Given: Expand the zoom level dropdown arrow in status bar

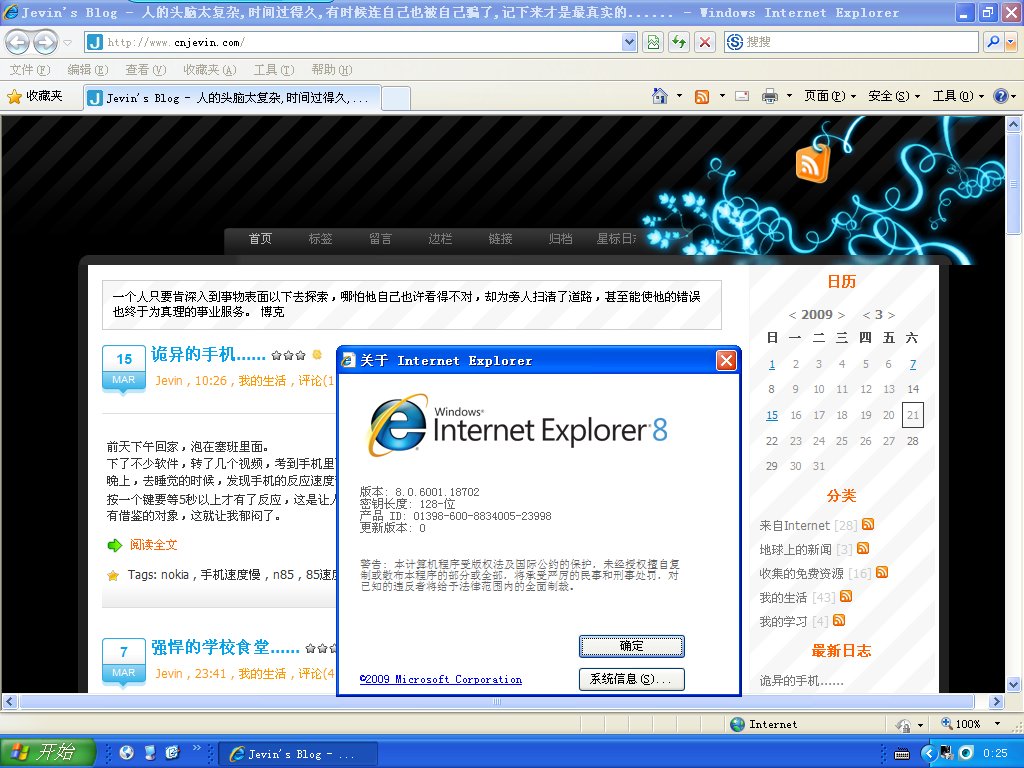Looking at the screenshot, I should (x=997, y=724).
